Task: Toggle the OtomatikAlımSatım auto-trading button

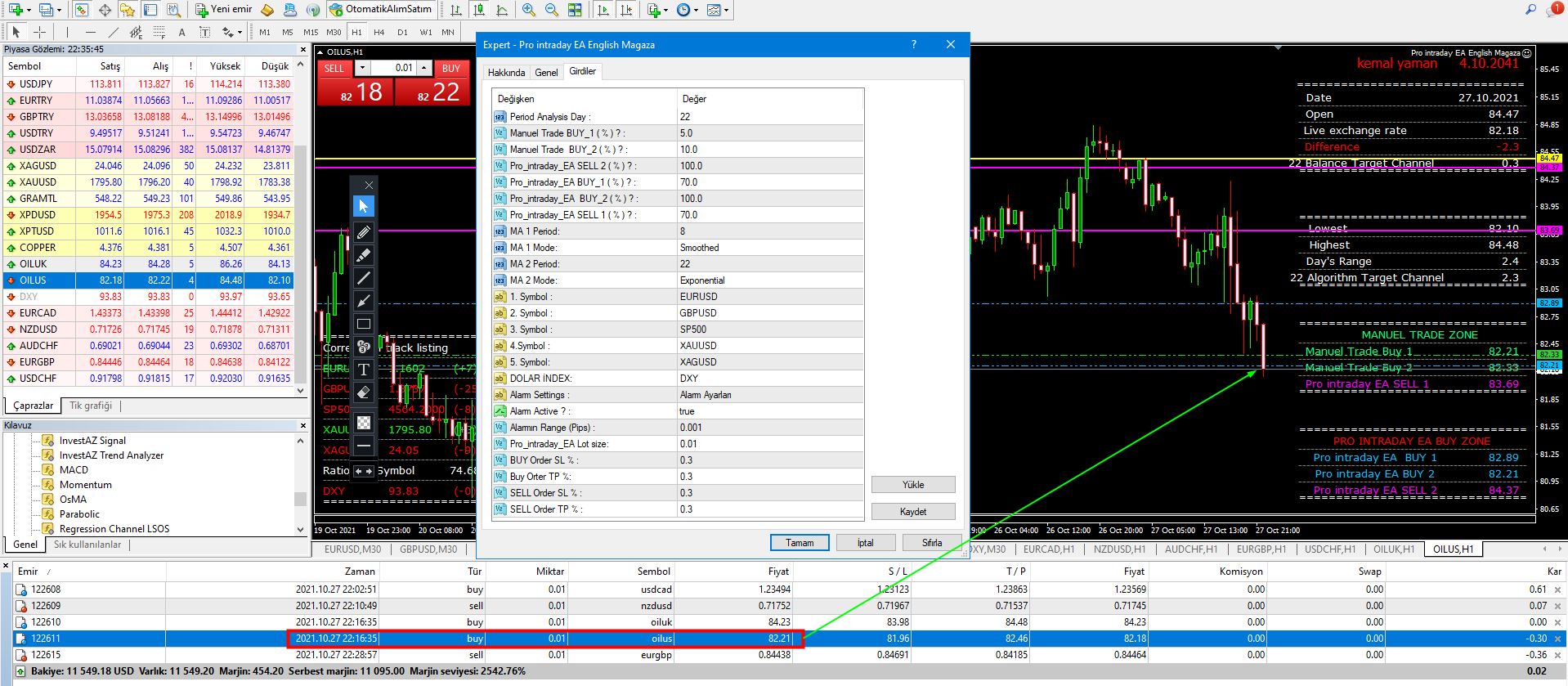Action: tap(380, 10)
